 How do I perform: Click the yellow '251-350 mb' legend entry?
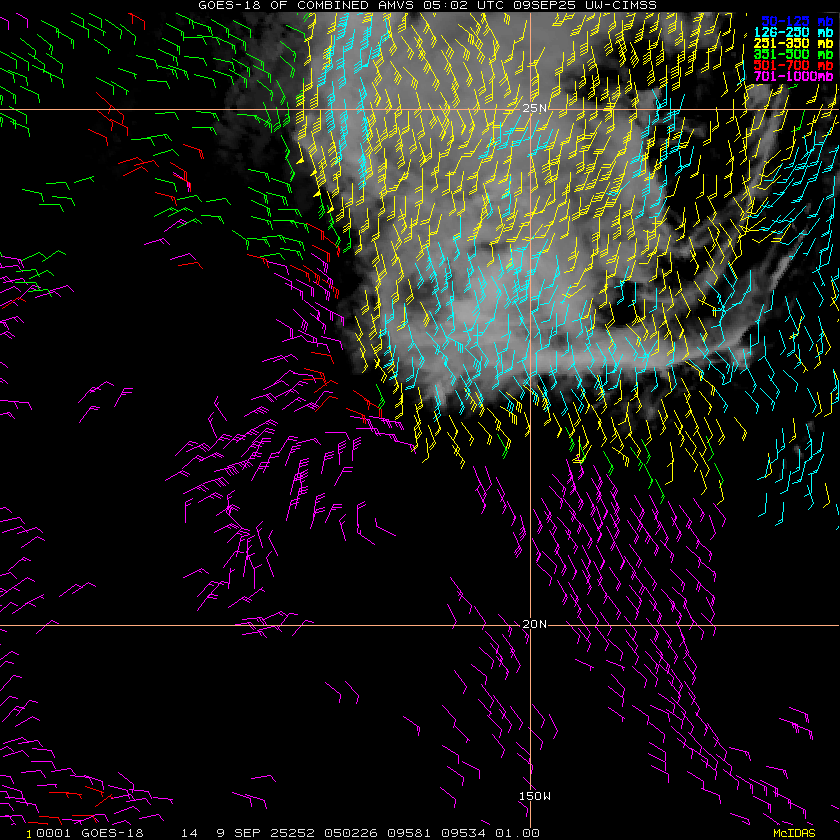pos(793,43)
